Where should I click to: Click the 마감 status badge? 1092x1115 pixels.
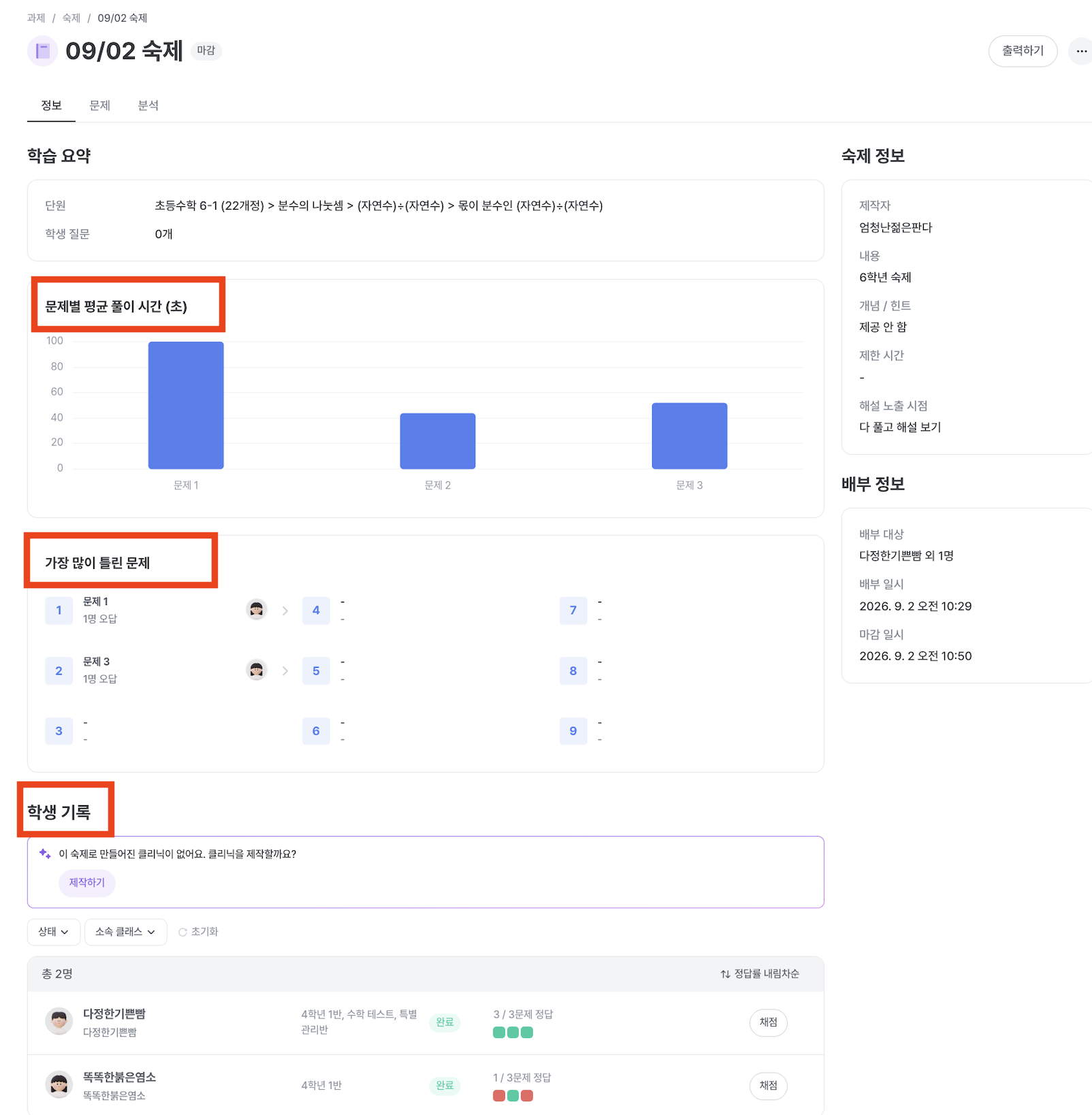point(206,50)
